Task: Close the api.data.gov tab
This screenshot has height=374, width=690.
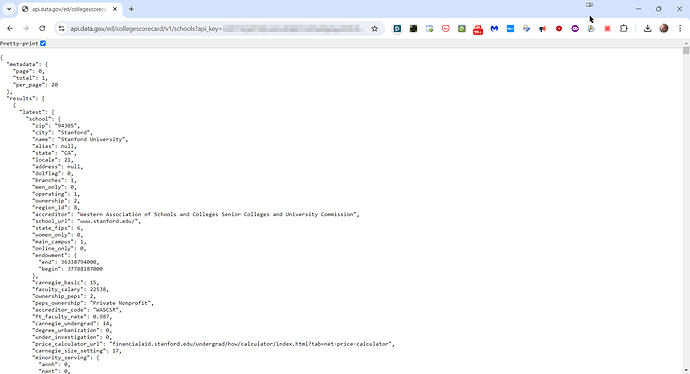Action: pyautogui.click(x=115, y=9)
